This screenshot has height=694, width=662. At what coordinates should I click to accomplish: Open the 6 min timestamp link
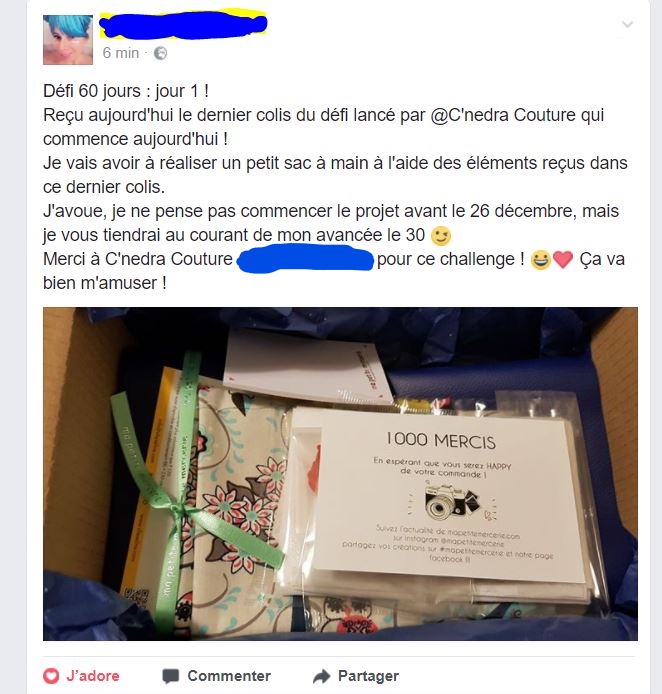click(x=121, y=53)
